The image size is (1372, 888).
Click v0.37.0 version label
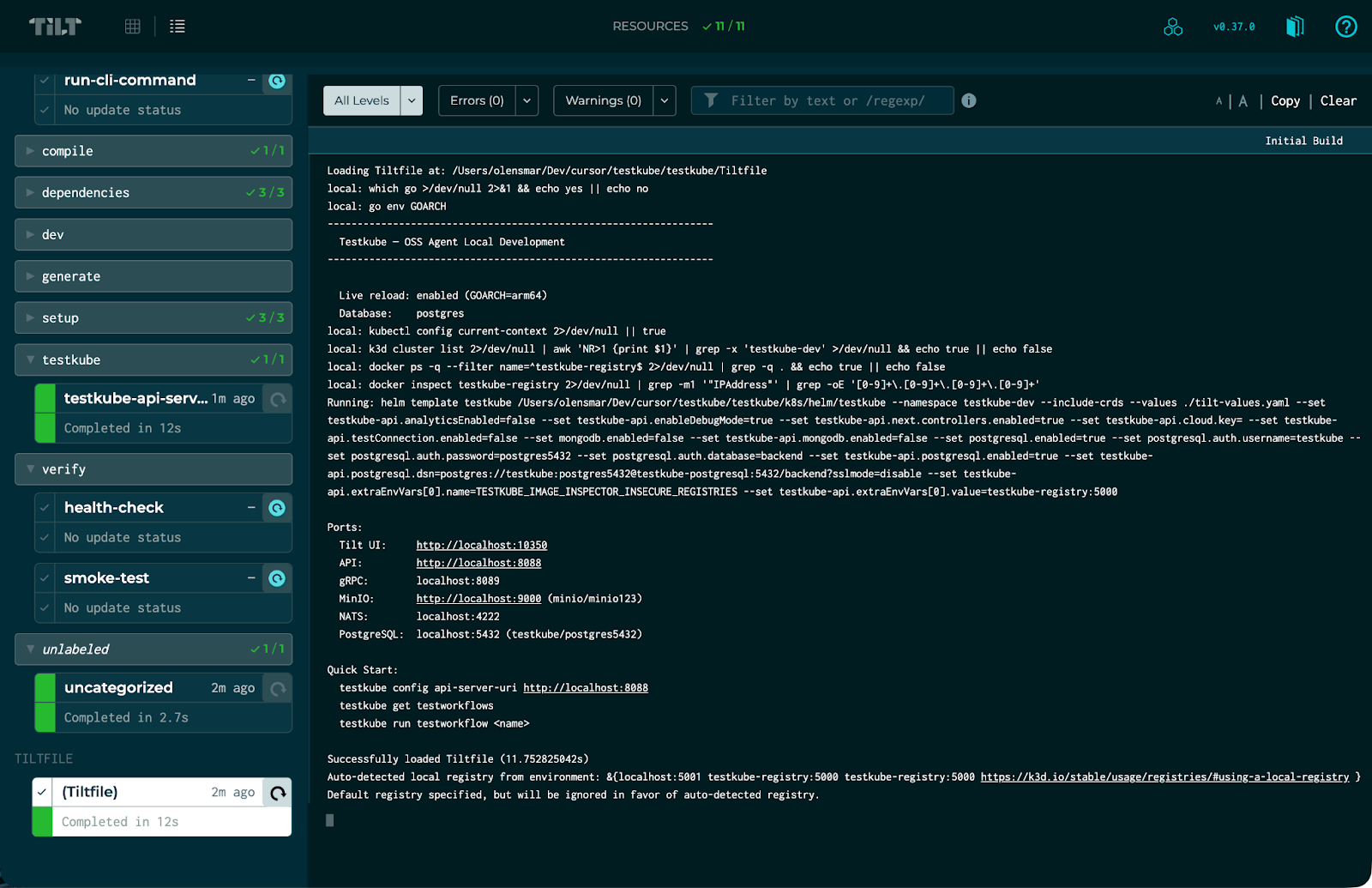[1234, 27]
